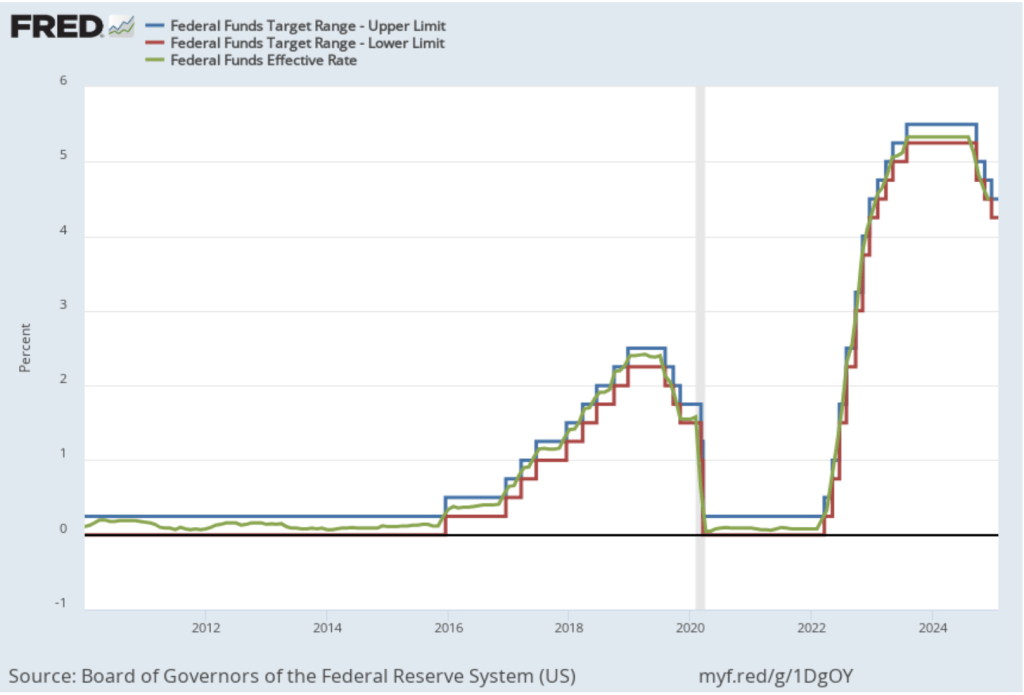Select 'Federal Funds Target Range - Upper Limit' legend label
The width and height of the screenshot is (1024, 695).
[308, 25]
